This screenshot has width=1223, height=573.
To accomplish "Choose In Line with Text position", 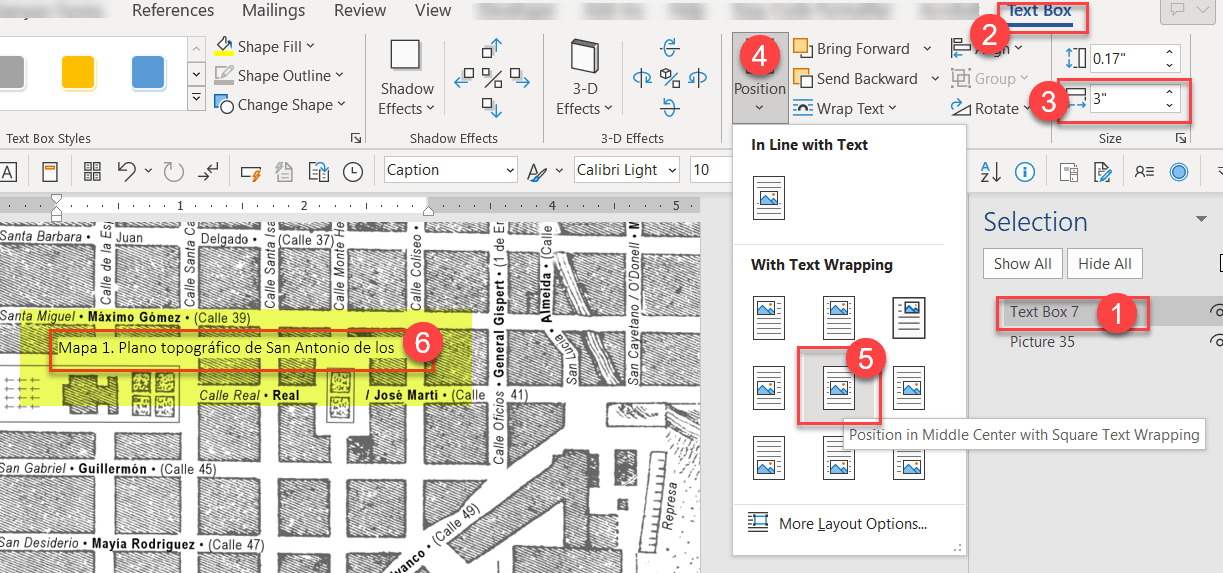I will (769, 198).
